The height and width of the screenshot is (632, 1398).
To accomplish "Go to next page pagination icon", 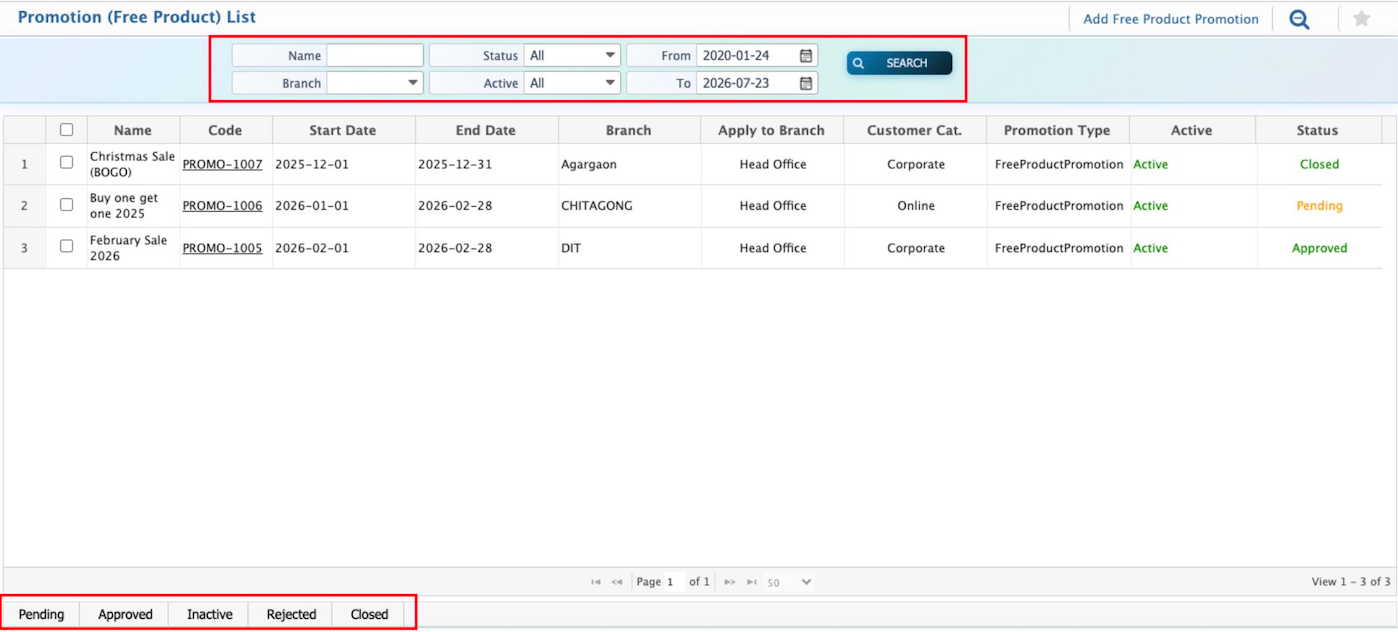I will tap(730, 582).
